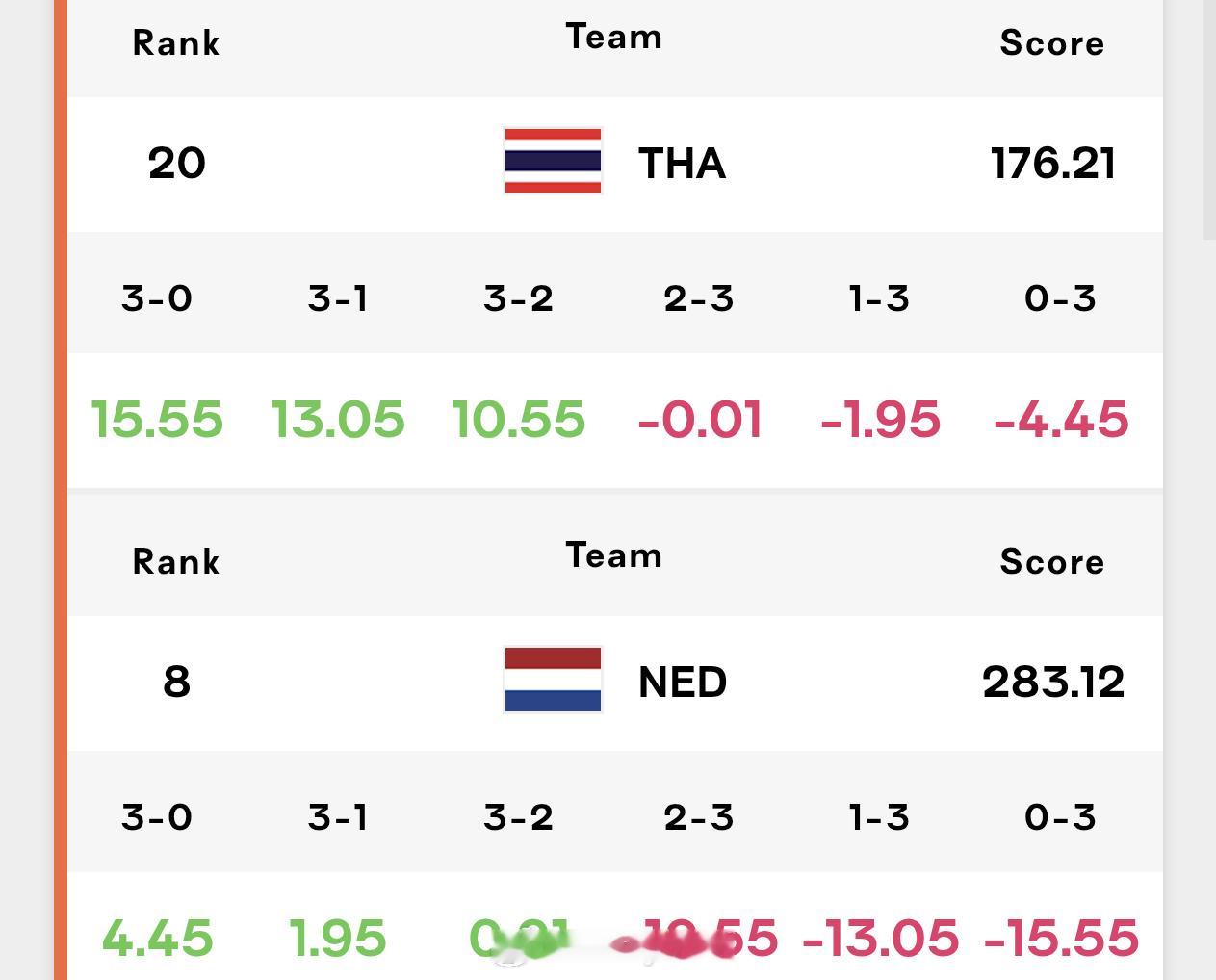Click the red -4.45 points value
The height and width of the screenshot is (980, 1216).
pos(1061,420)
